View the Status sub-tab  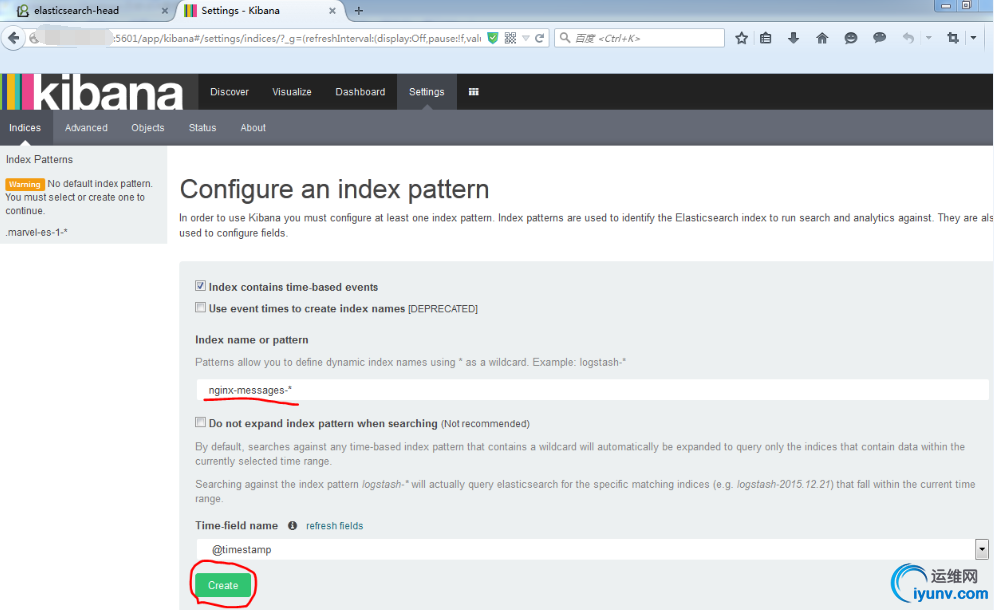point(202,127)
